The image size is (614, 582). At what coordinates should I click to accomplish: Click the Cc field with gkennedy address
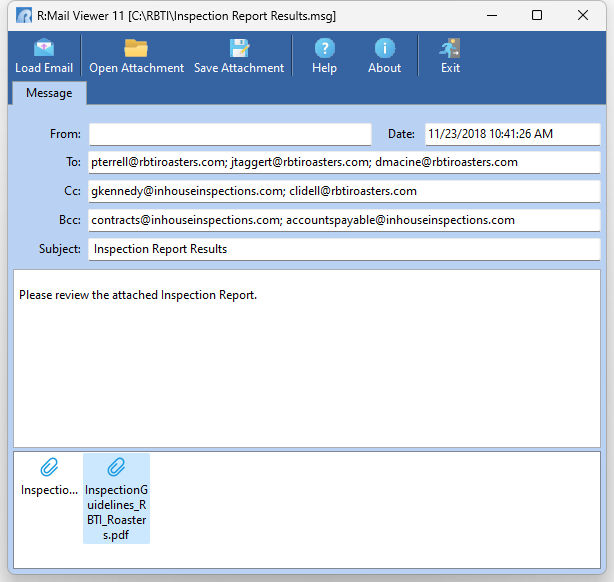coord(344,191)
